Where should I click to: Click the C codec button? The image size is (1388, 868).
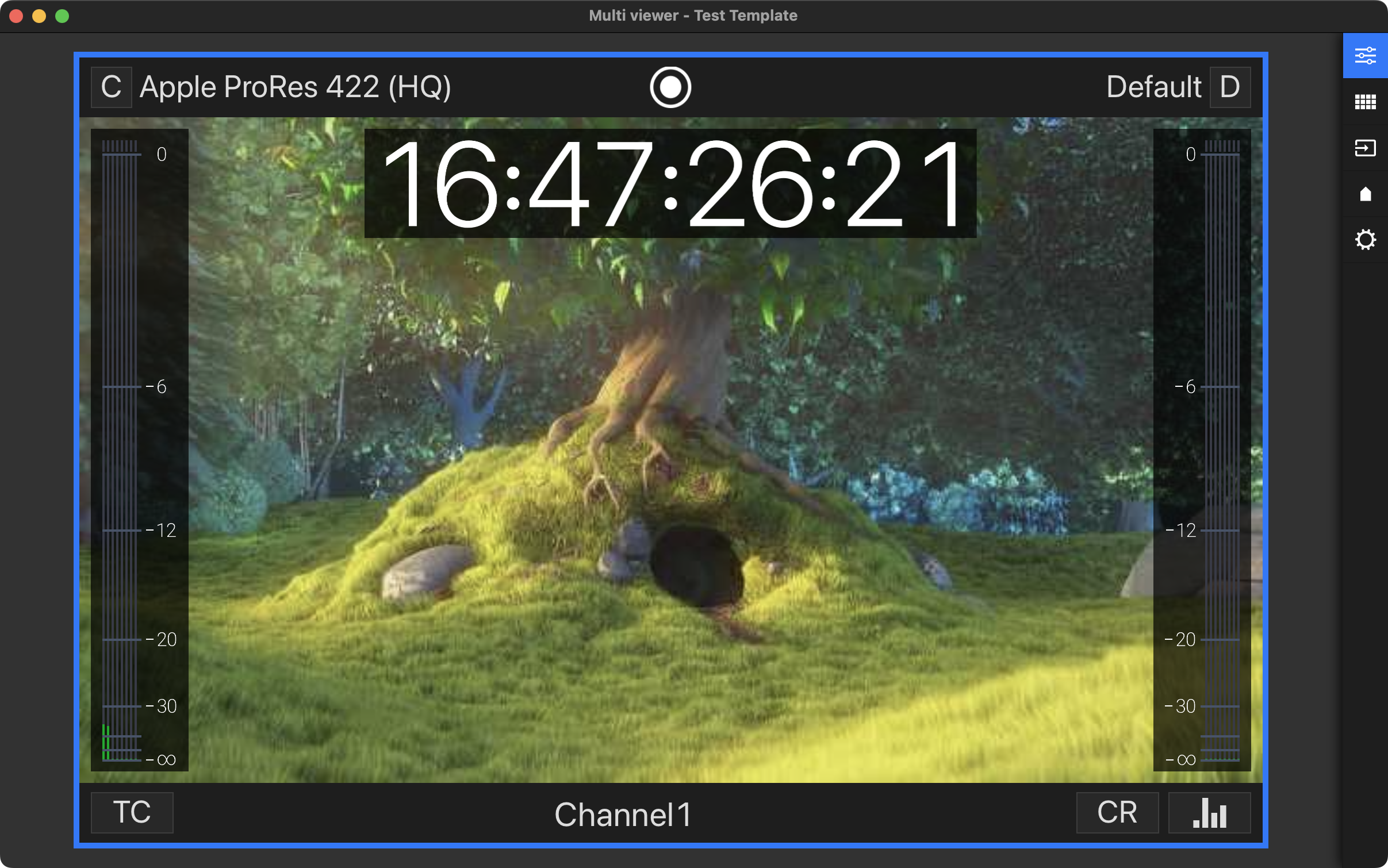point(112,87)
